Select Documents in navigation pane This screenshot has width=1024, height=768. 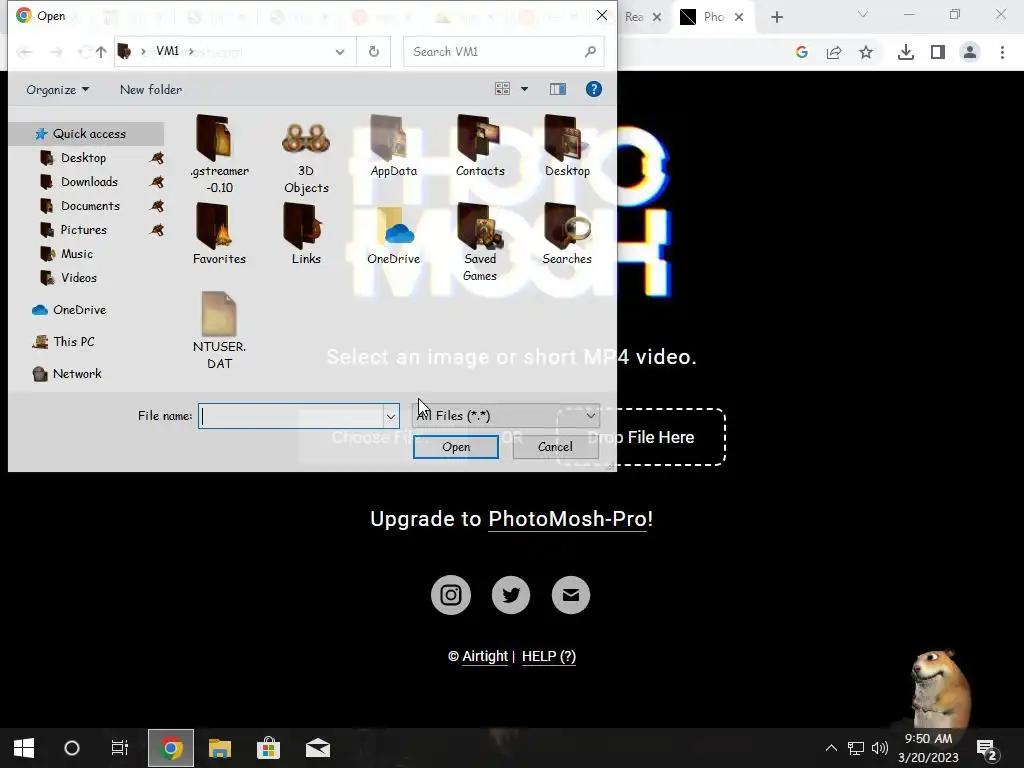[x=90, y=206]
